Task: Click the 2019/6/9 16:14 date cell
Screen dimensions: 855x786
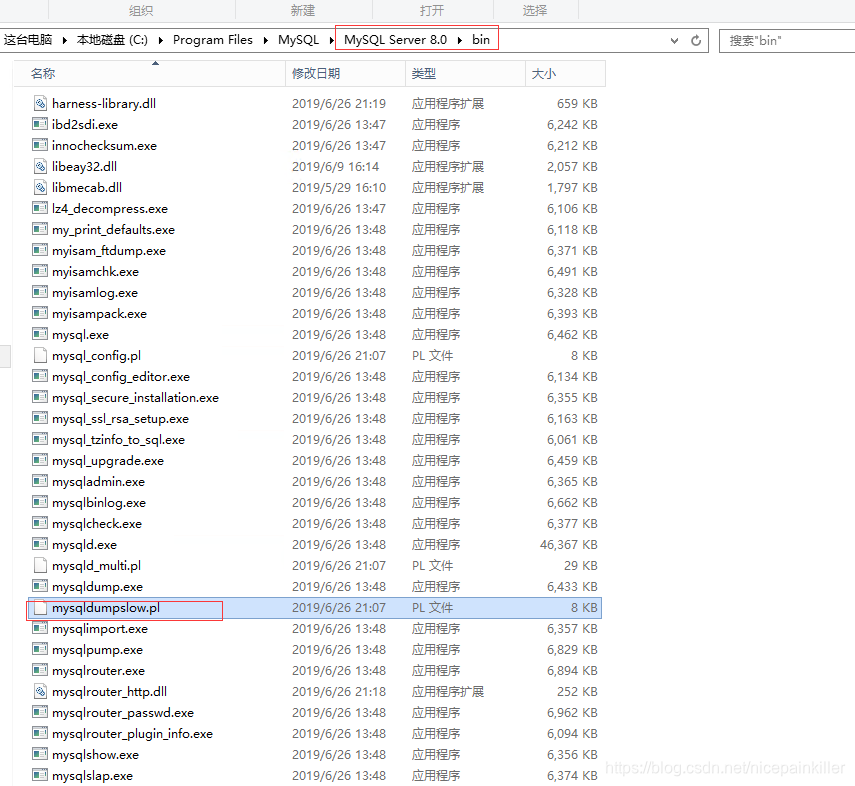Action: pyautogui.click(x=335, y=166)
